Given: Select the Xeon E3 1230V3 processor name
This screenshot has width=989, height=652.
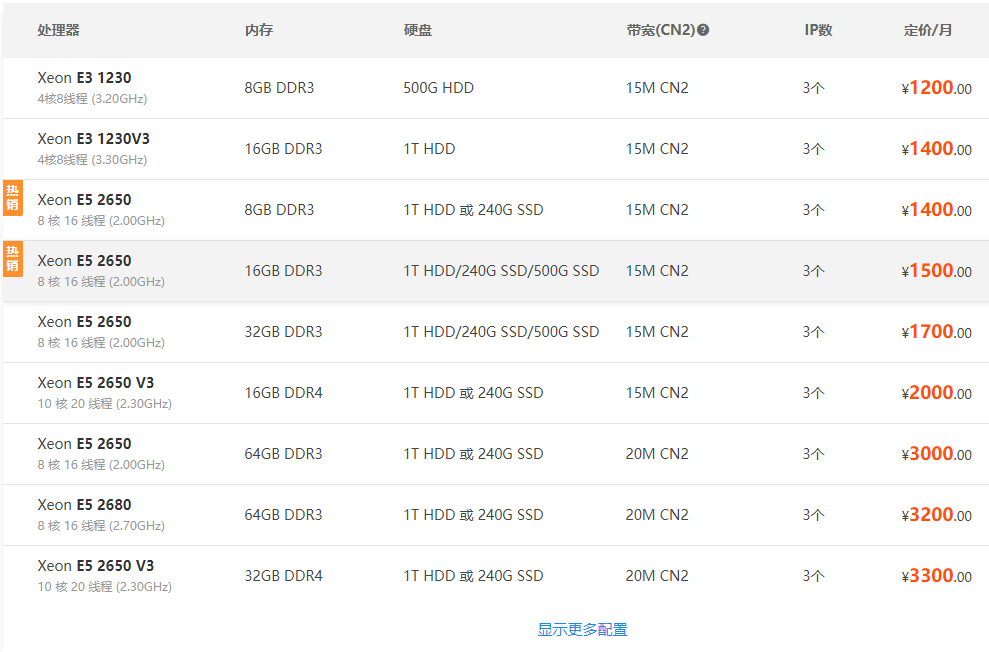Looking at the screenshot, I should click(x=93, y=139).
